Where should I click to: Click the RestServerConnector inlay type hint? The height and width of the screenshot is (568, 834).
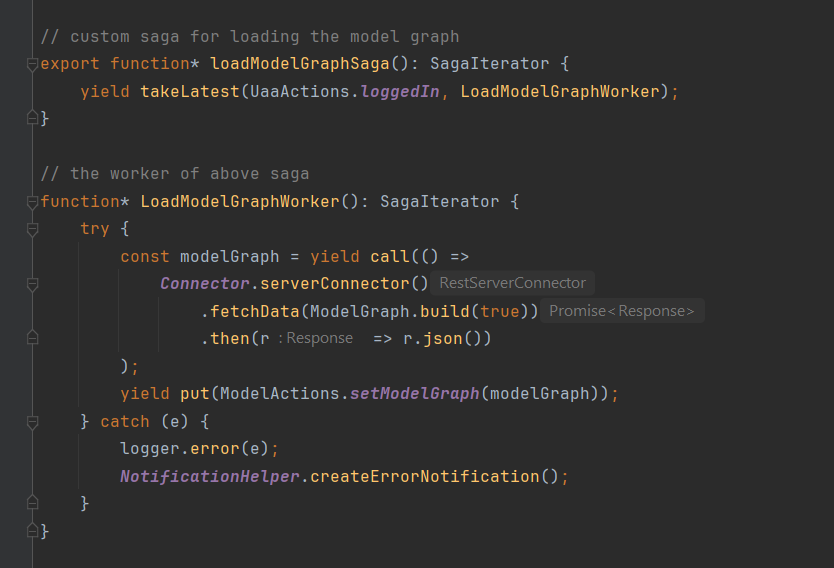(513, 283)
